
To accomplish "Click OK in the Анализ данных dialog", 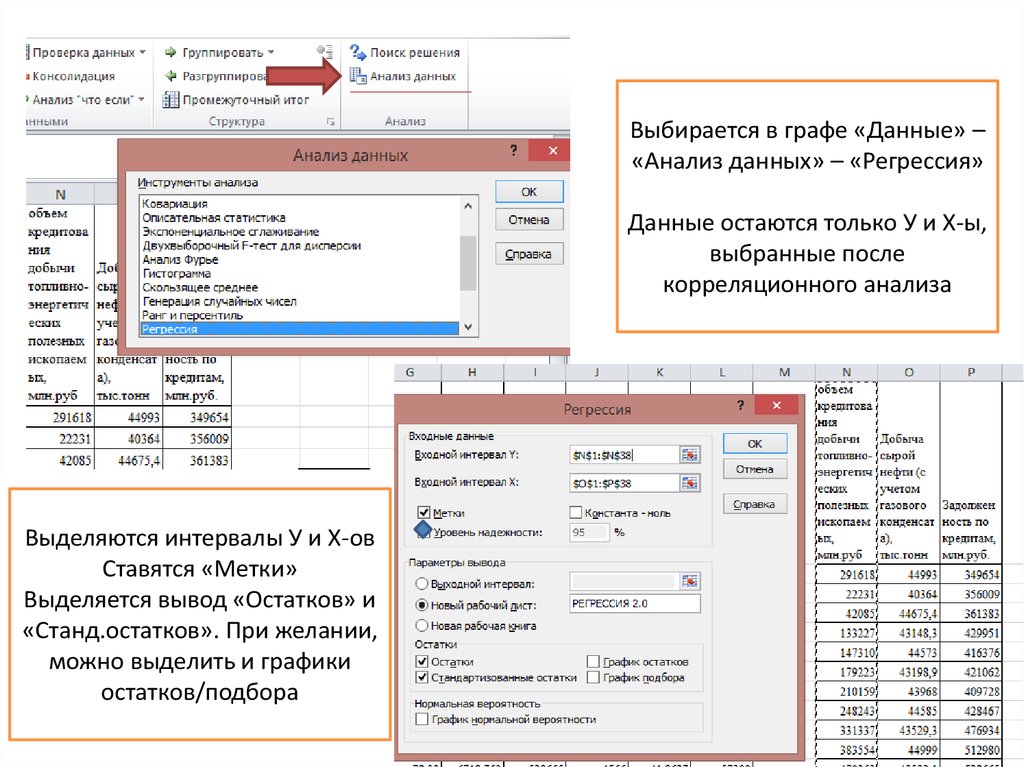I will pos(529,191).
